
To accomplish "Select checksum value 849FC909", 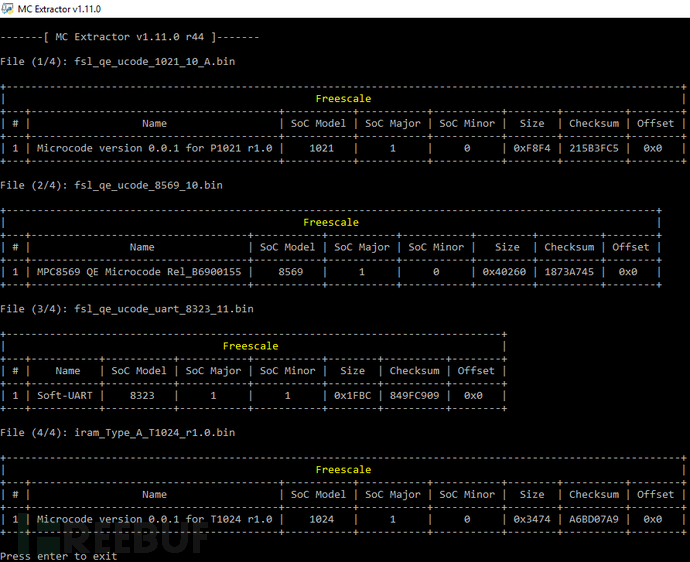I will (414, 396).
